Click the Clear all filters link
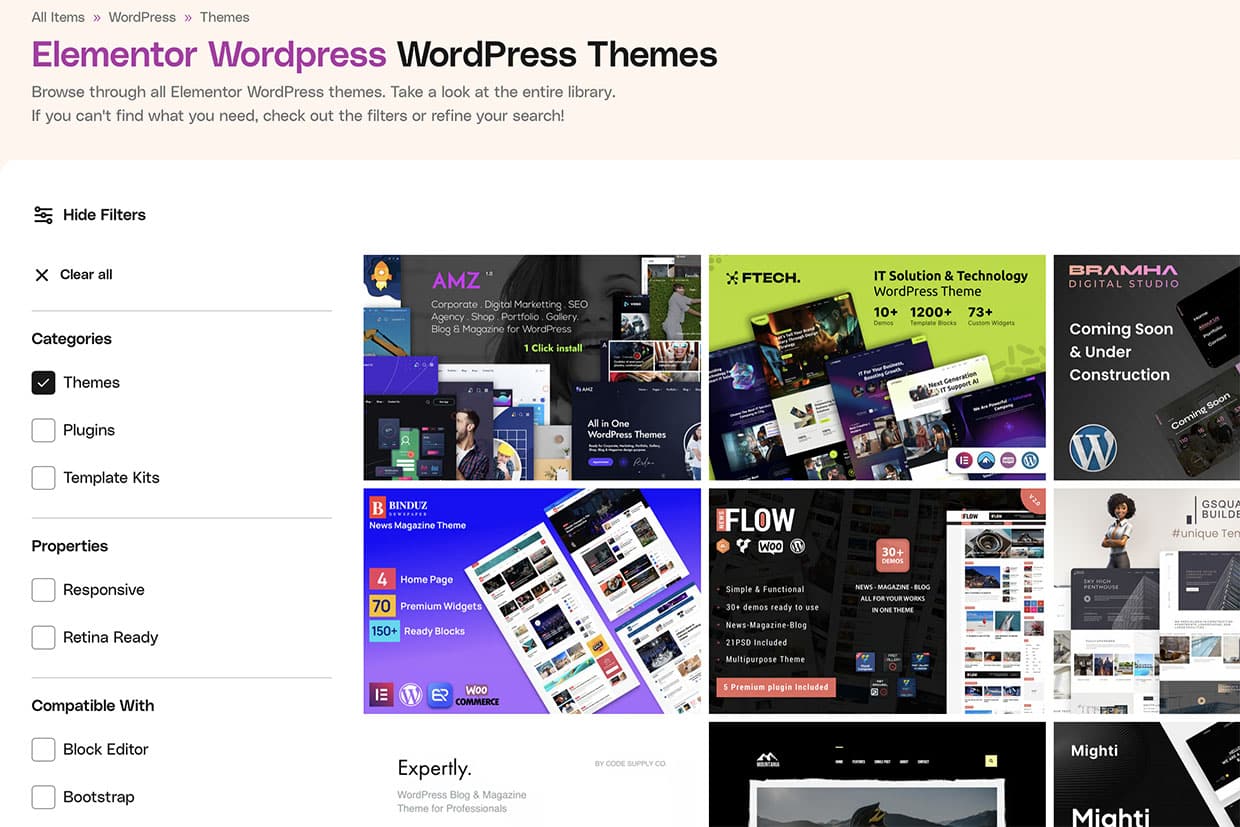This screenshot has height=827, width=1240. pos(86,275)
